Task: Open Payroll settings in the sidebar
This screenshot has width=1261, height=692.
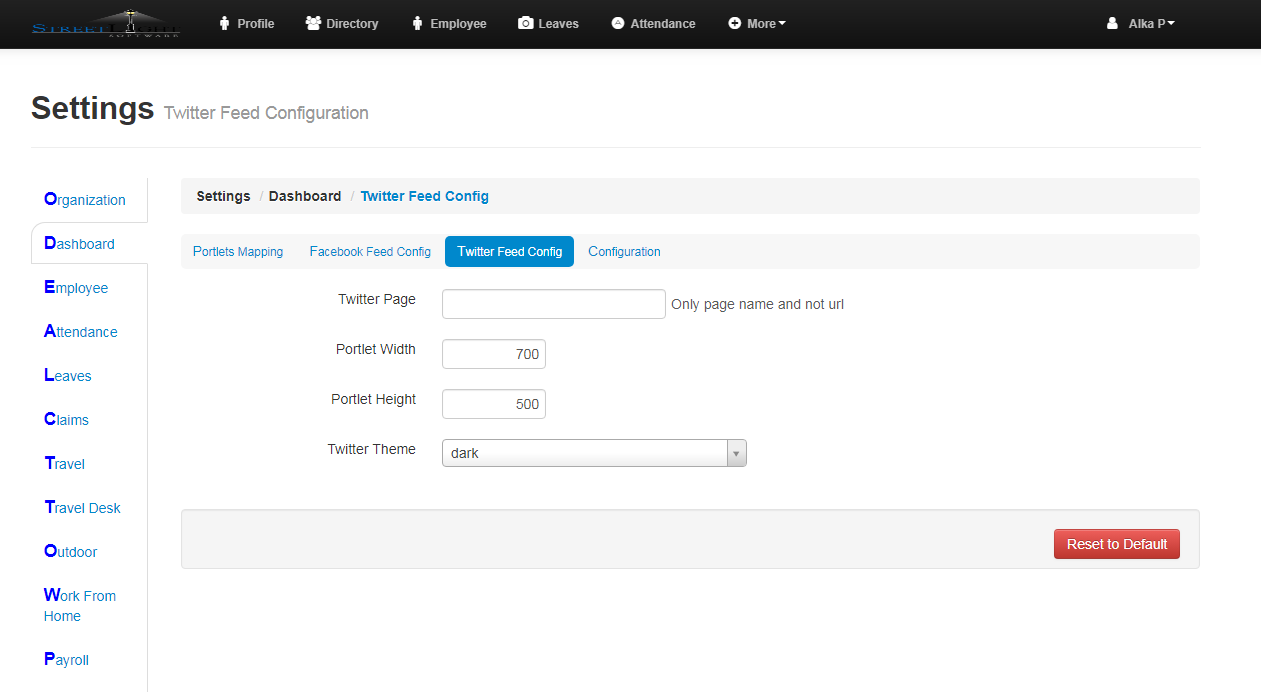Action: (66, 660)
